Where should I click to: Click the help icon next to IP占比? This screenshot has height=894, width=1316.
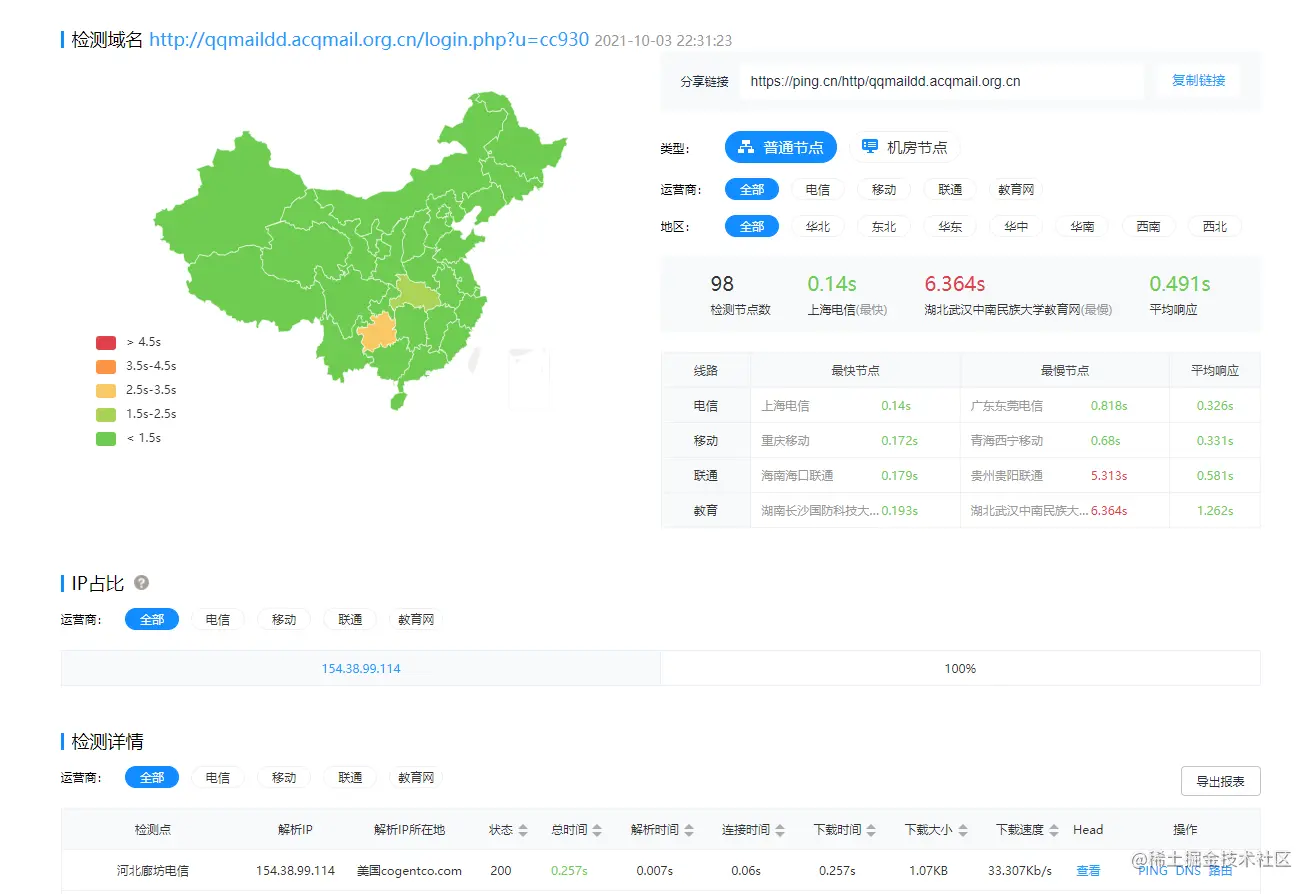tap(141, 582)
